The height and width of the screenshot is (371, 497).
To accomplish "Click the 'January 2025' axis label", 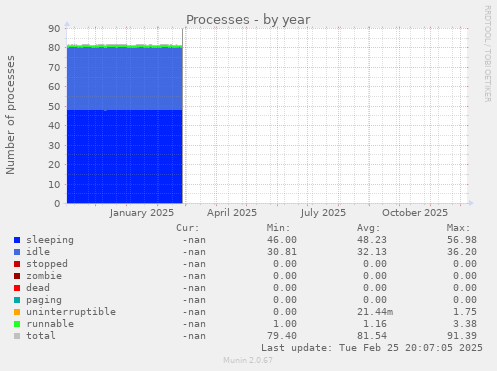I will click(x=142, y=213).
